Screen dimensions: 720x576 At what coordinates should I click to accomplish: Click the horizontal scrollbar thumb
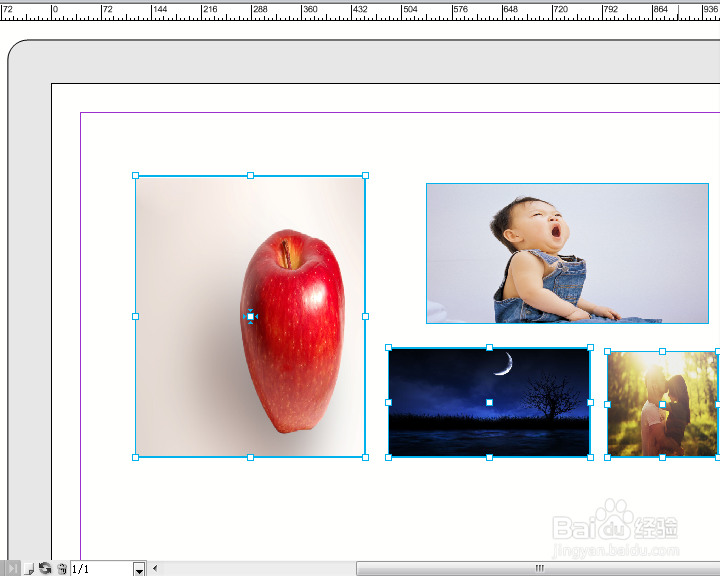point(538,569)
